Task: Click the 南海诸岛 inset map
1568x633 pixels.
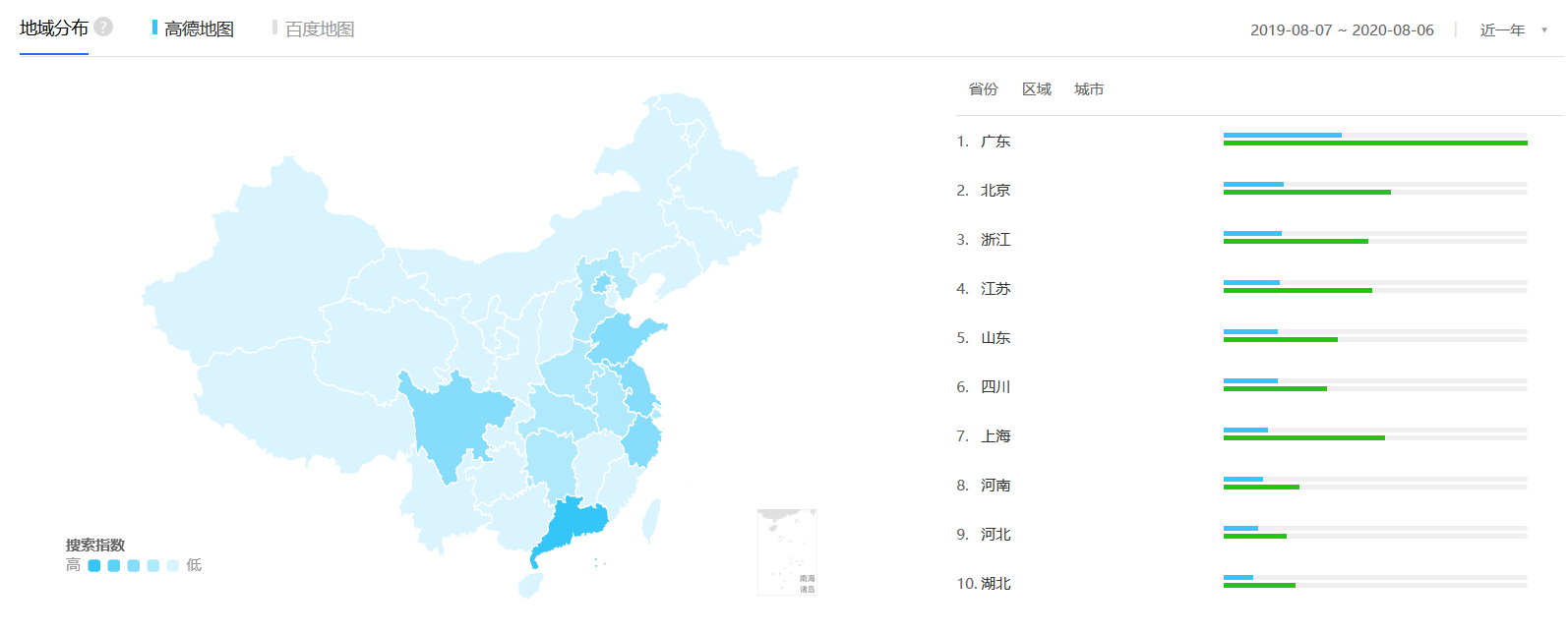Action: tap(786, 550)
